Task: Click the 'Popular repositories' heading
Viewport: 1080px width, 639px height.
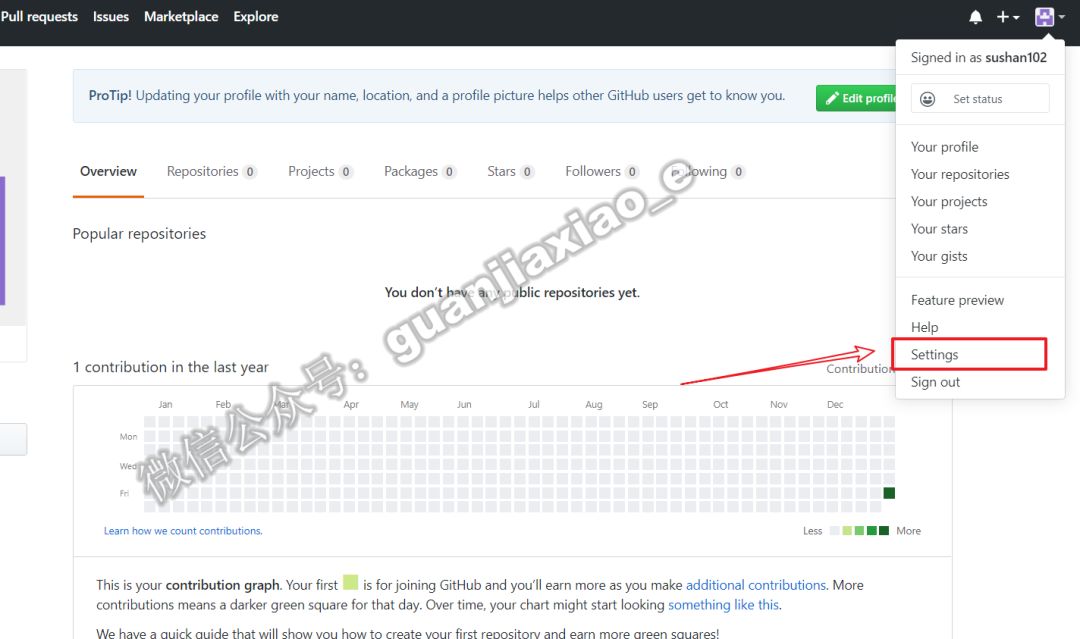Action: point(139,234)
